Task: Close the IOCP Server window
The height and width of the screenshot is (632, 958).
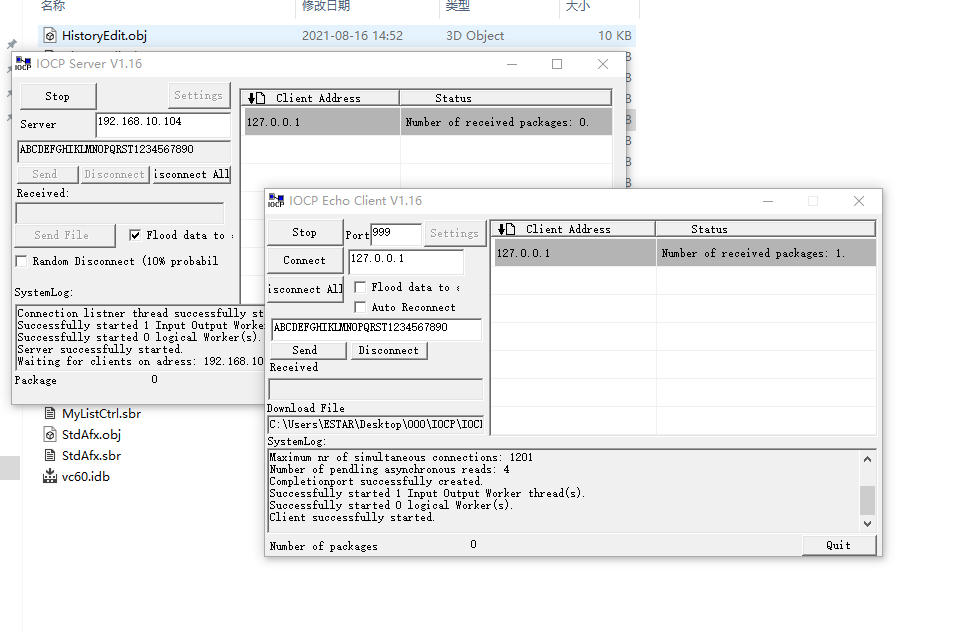Action: (602, 64)
